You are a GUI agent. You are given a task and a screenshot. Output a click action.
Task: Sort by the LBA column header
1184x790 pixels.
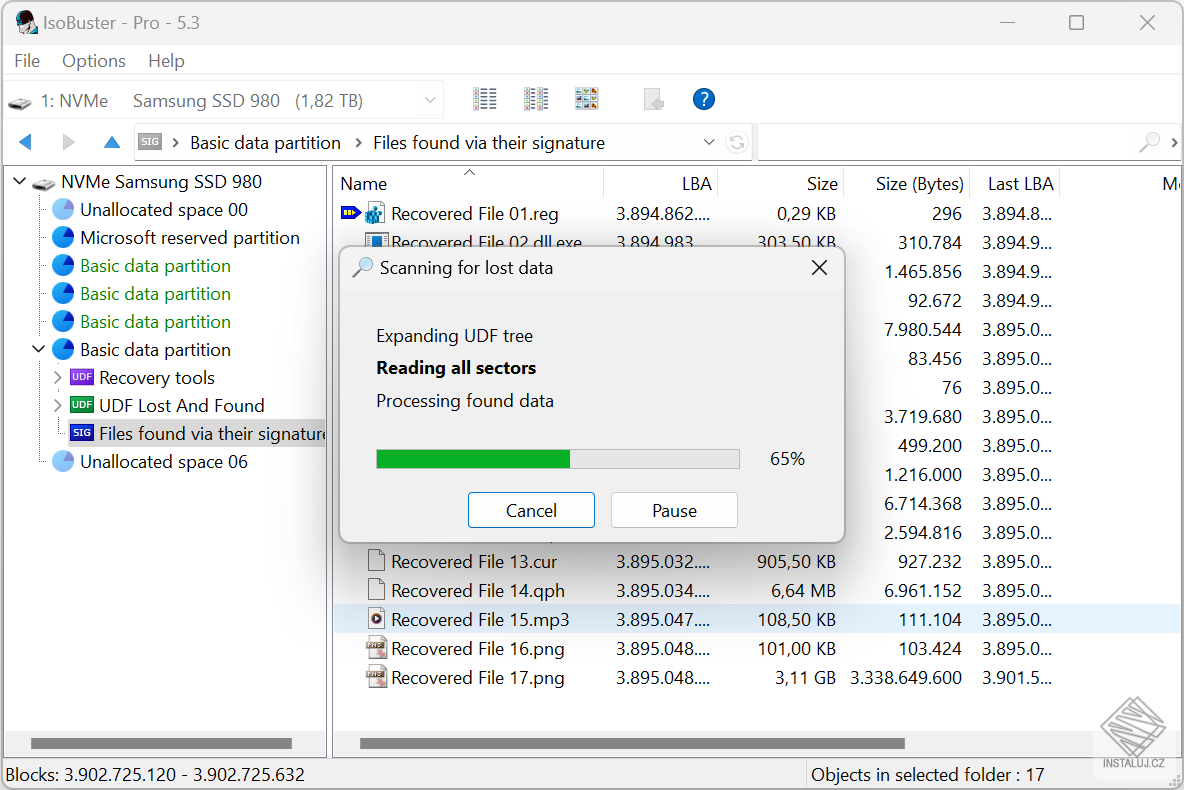pos(696,184)
